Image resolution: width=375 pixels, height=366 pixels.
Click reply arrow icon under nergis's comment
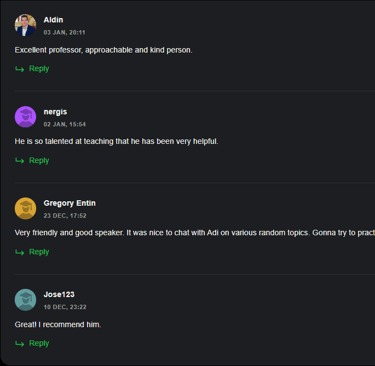pos(20,161)
